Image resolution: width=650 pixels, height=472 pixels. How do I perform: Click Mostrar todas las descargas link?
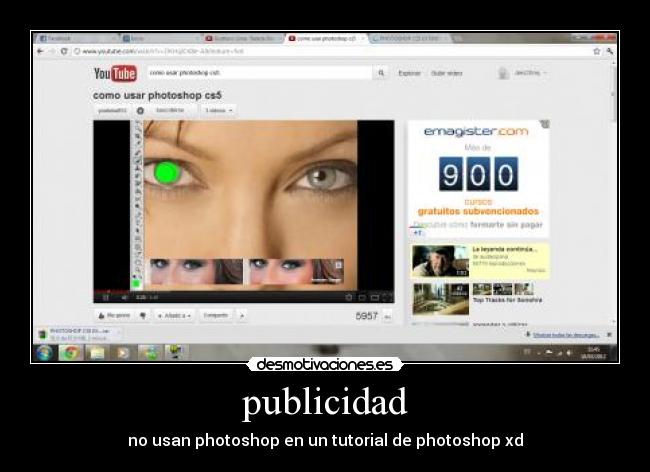(565, 335)
